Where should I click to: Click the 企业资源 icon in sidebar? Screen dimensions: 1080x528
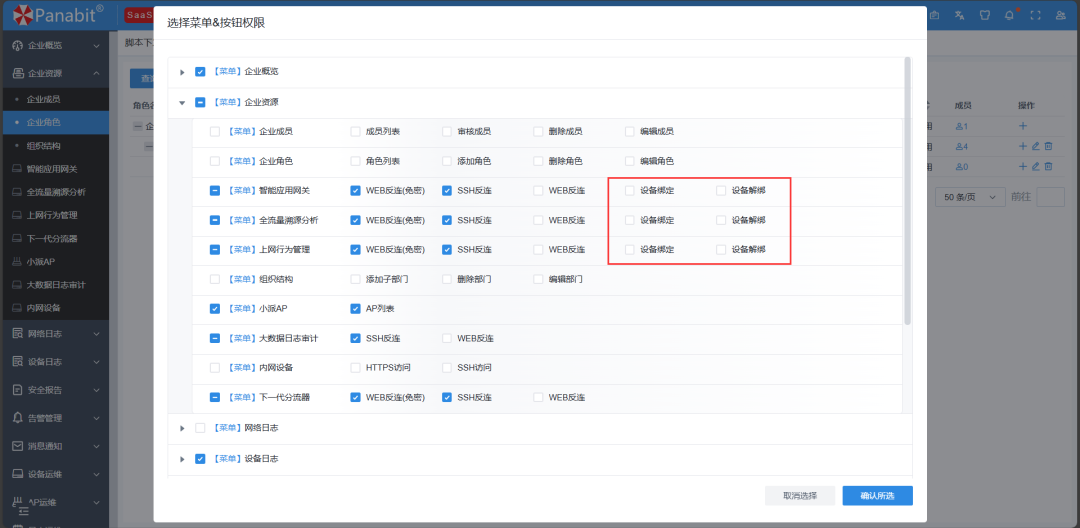point(18,74)
